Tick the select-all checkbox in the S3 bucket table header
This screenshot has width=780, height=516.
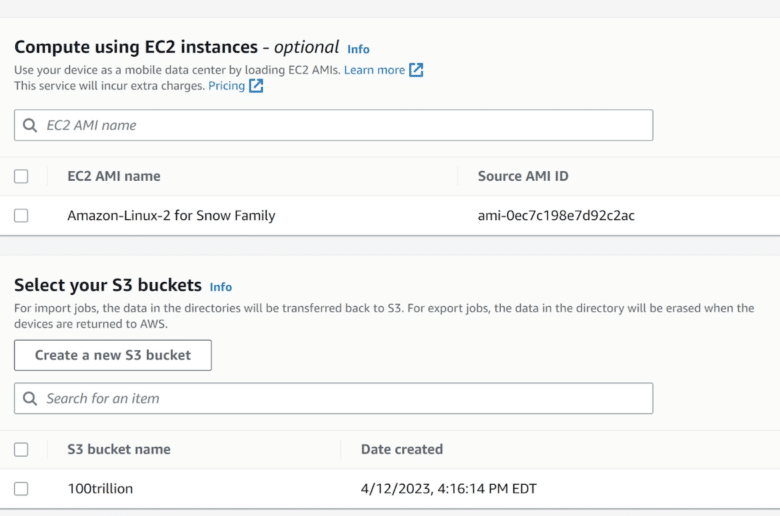pos(21,449)
